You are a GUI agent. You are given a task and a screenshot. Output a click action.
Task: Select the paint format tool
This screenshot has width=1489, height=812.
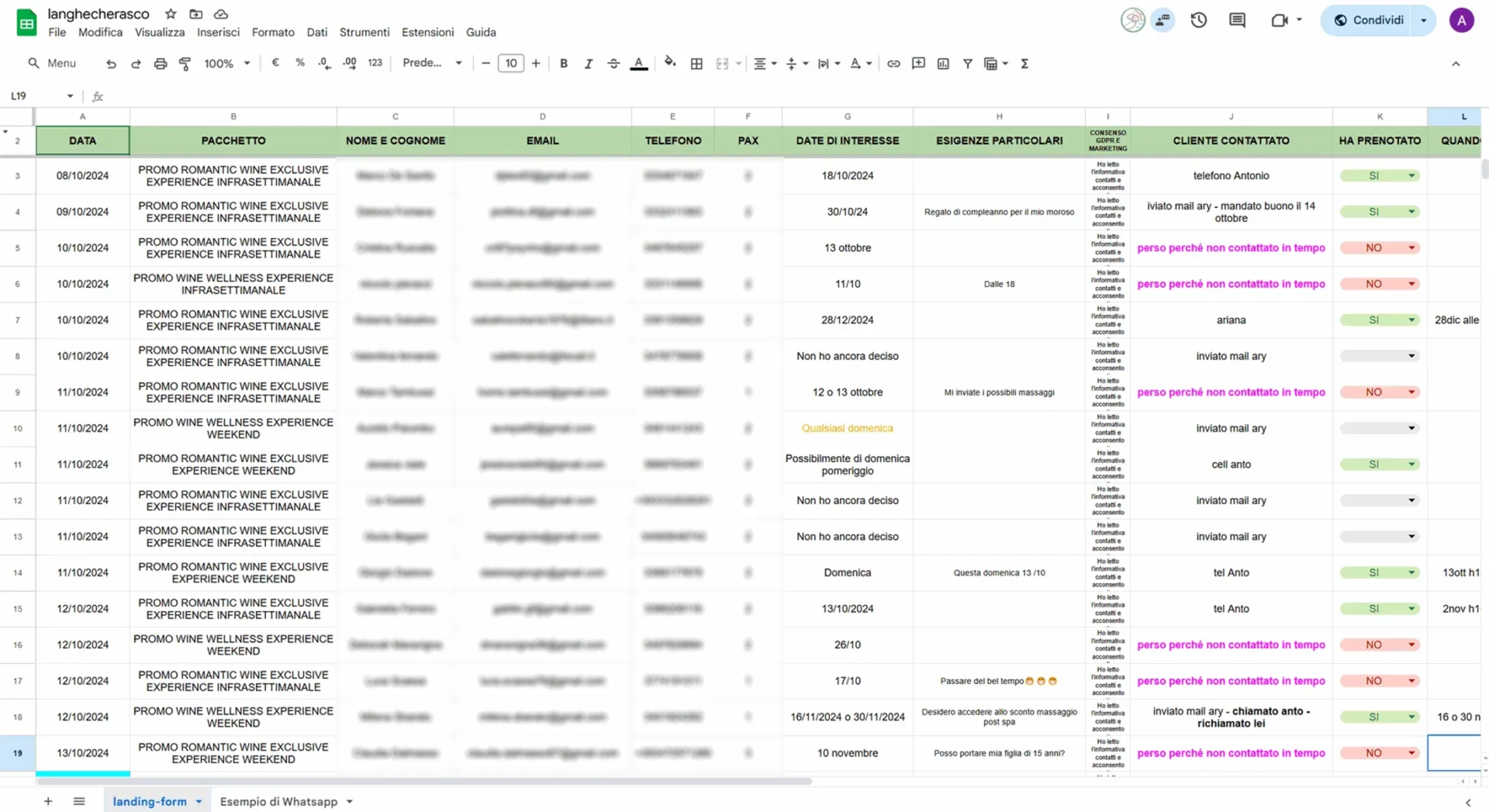pos(185,64)
